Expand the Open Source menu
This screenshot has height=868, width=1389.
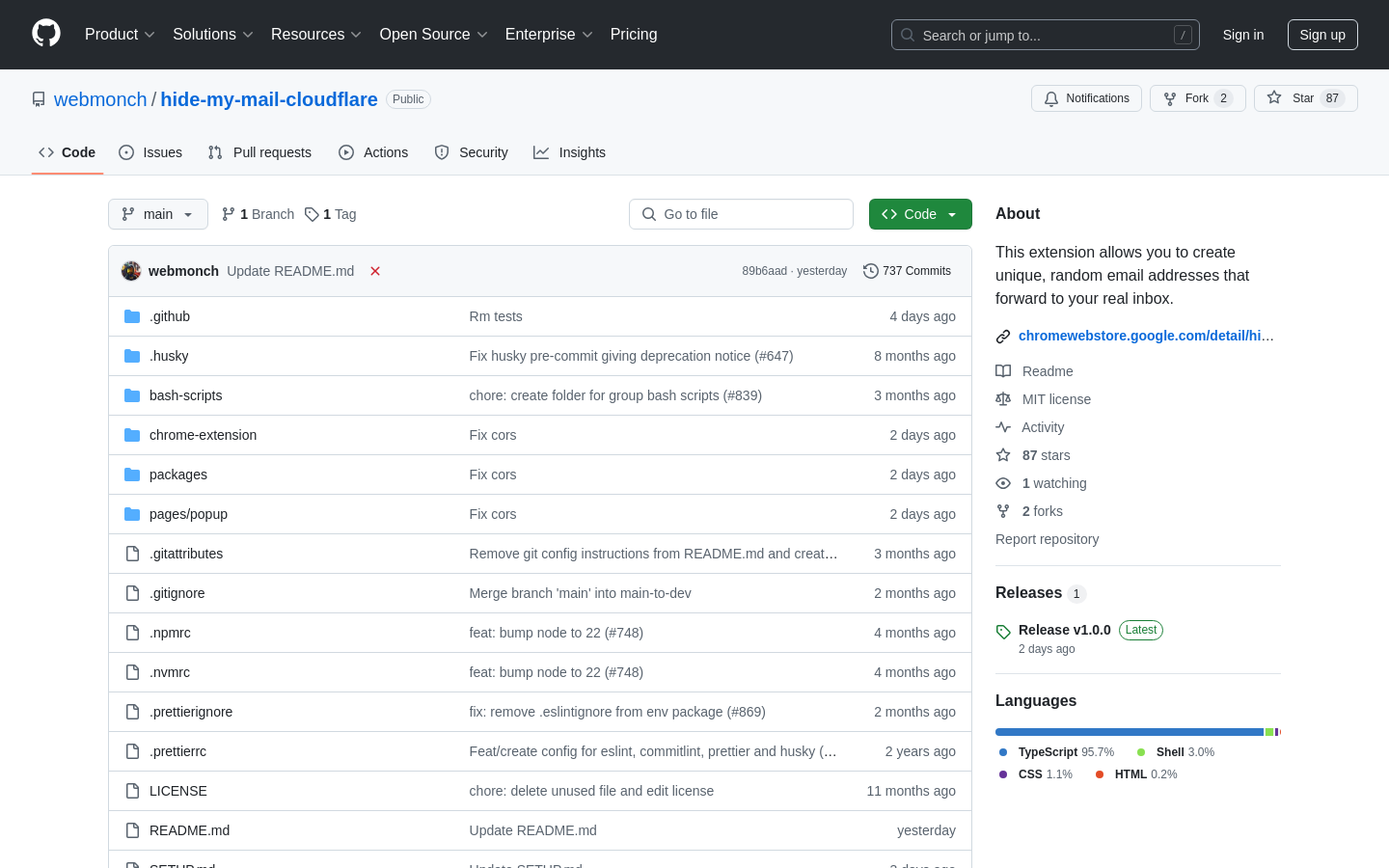pos(434,34)
